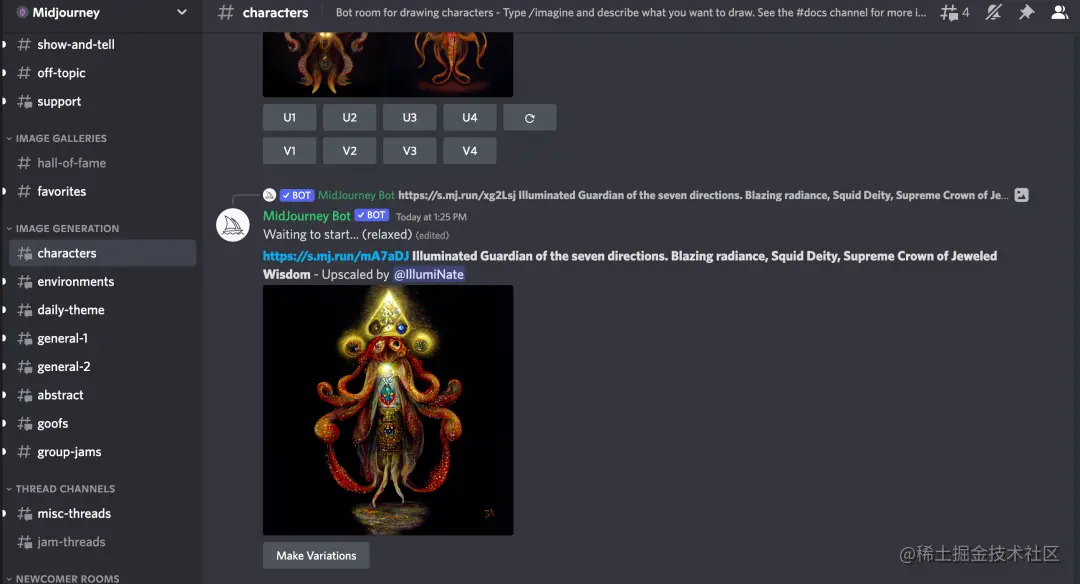
Task: Show member list icon
Action: click(x=1059, y=12)
